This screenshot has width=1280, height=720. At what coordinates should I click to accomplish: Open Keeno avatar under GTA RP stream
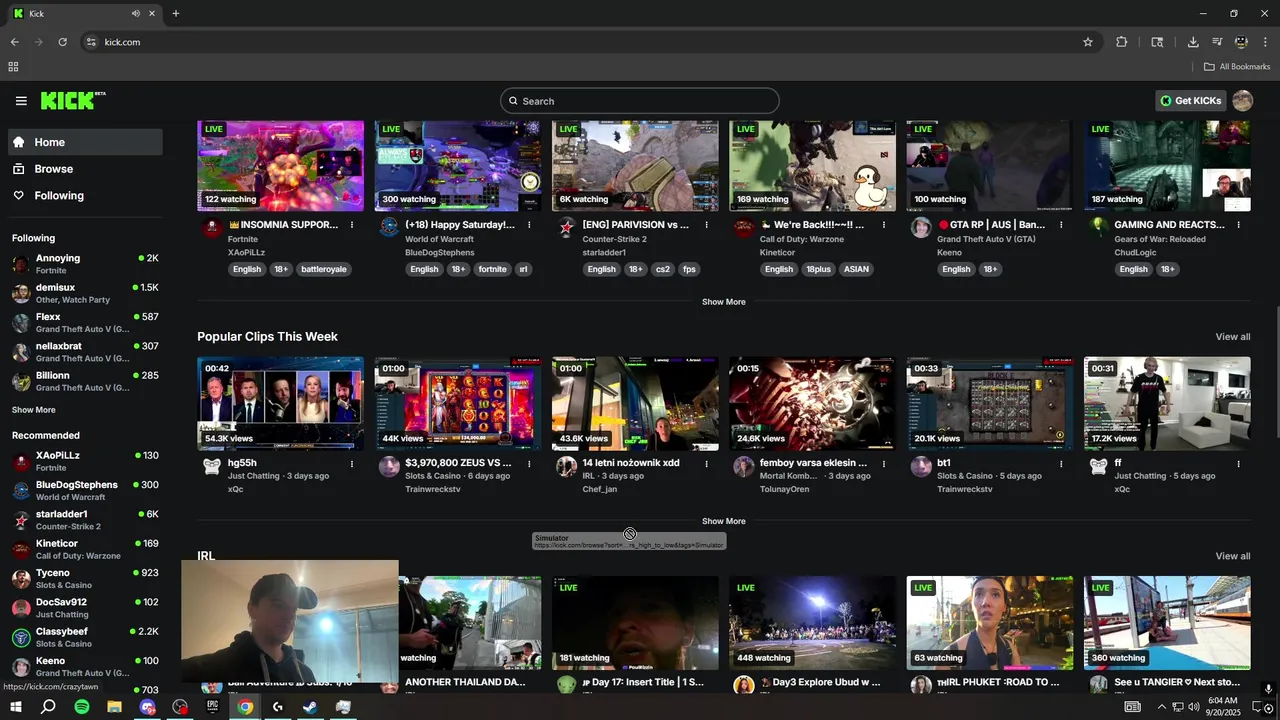click(x=921, y=228)
